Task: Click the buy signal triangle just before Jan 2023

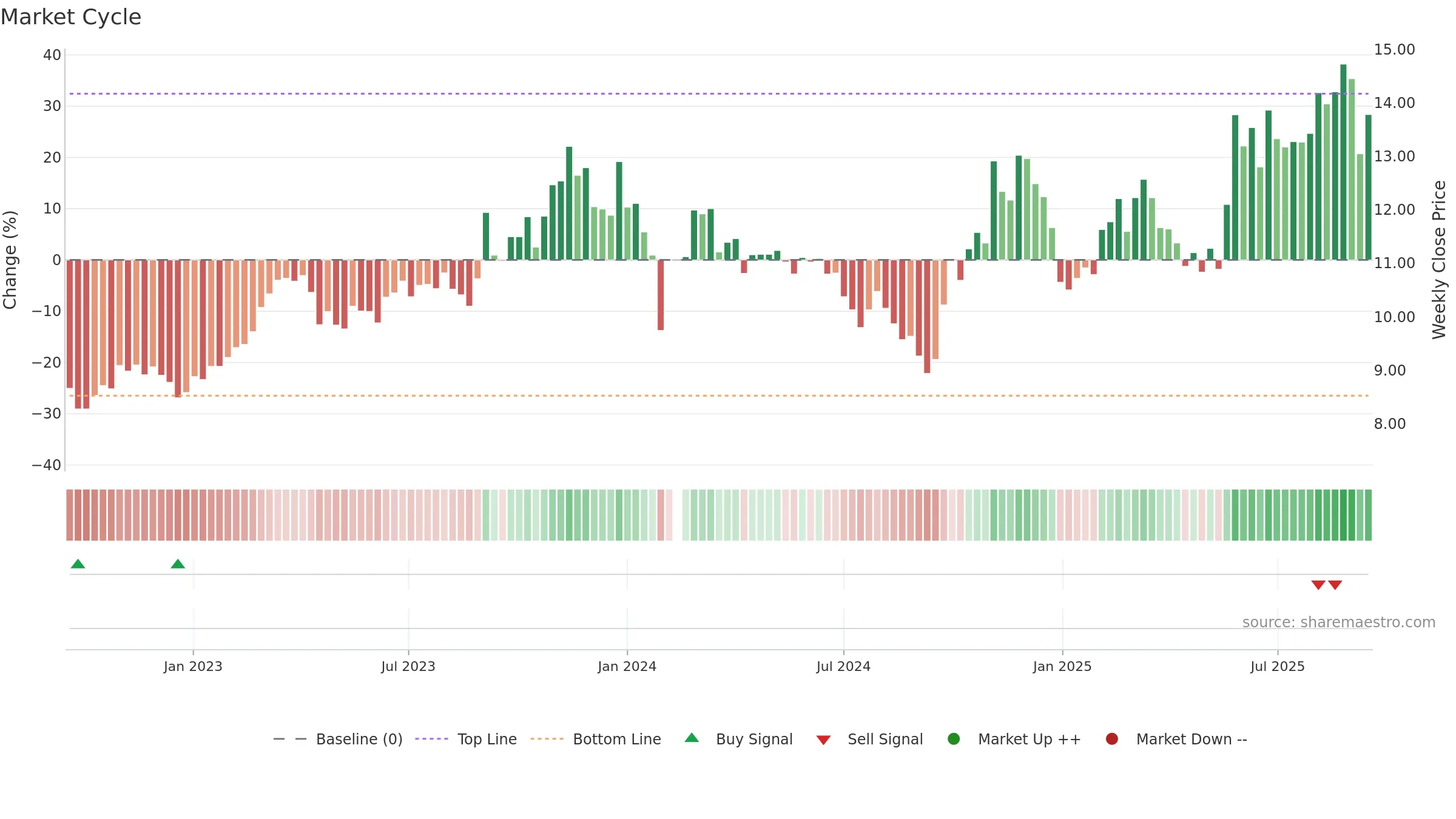Action: pos(178,564)
